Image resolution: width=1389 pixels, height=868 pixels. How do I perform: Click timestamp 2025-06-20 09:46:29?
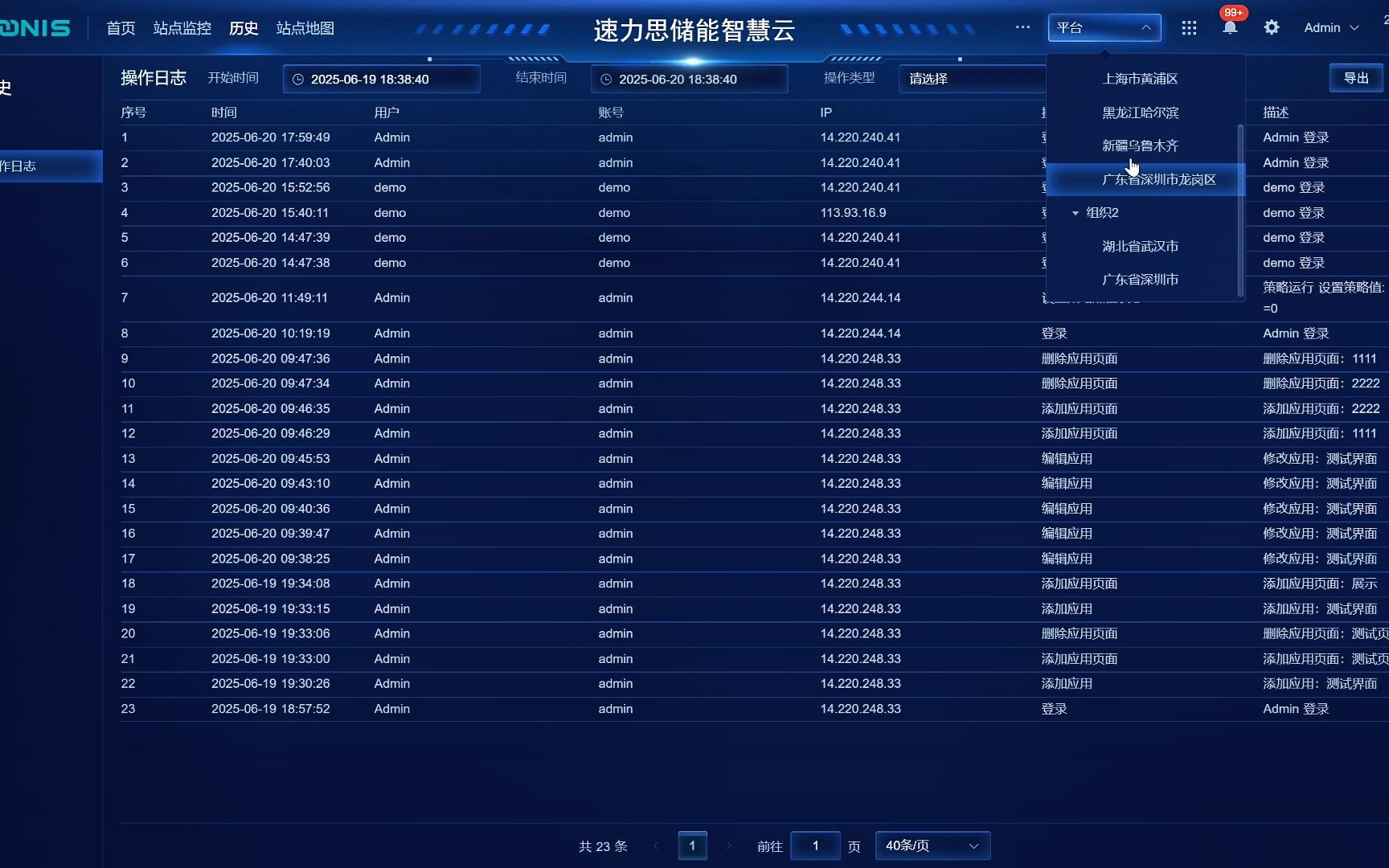tap(271, 433)
